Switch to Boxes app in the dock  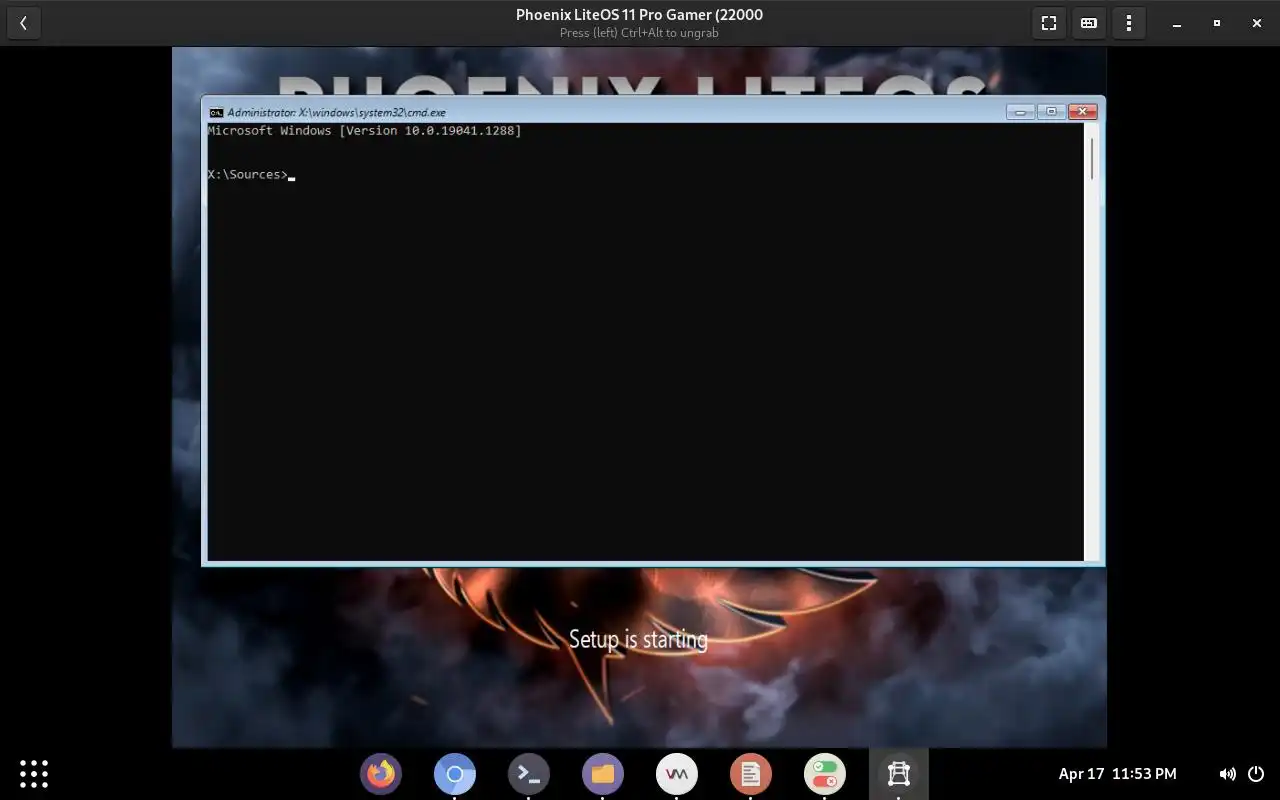coord(899,774)
